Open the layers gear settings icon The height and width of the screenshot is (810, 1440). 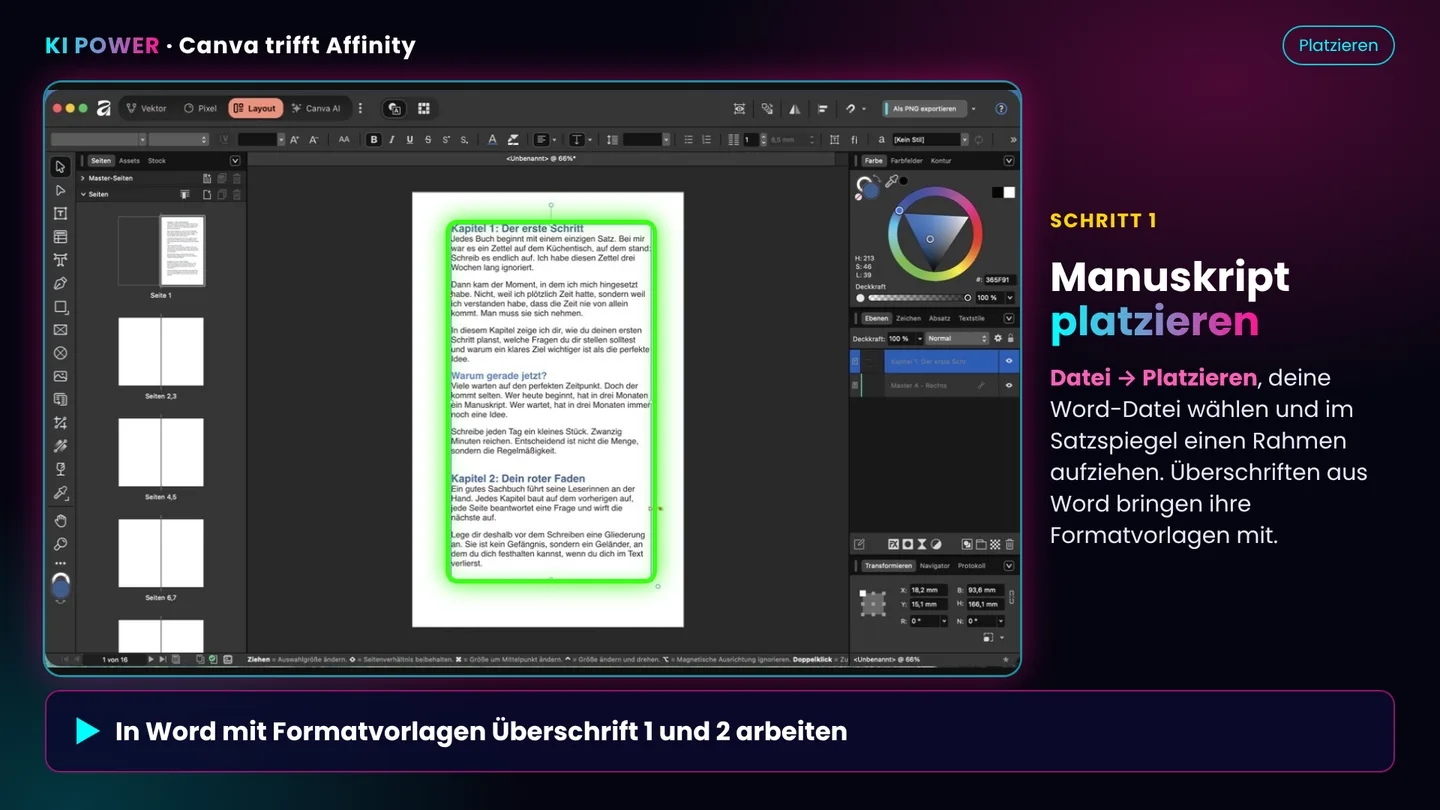[x=997, y=339]
